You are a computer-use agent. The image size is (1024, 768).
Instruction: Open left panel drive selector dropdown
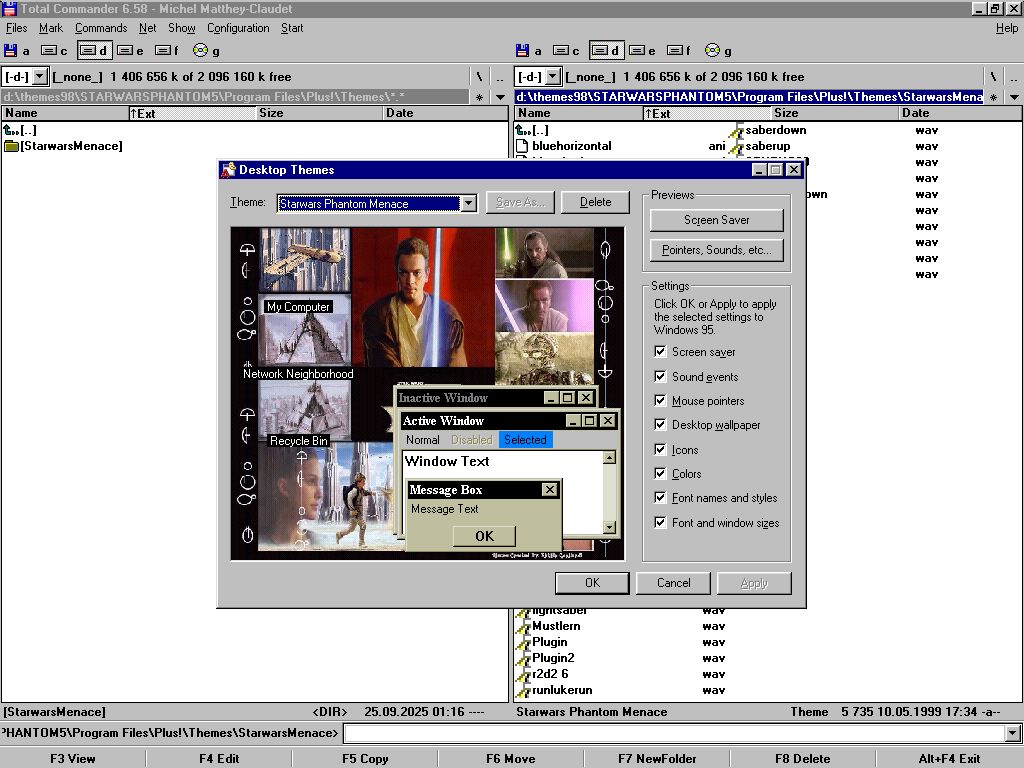tap(40, 76)
